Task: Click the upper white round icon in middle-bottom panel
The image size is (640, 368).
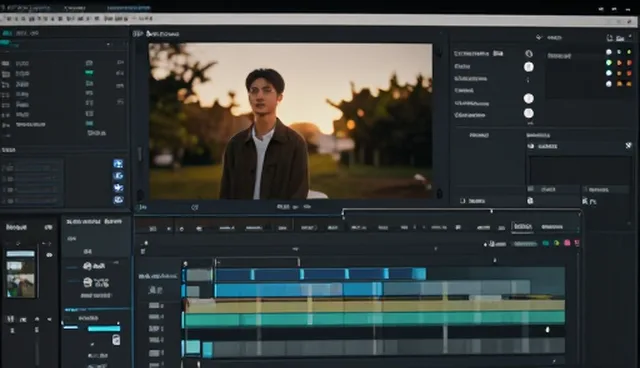Action: pos(87,266)
